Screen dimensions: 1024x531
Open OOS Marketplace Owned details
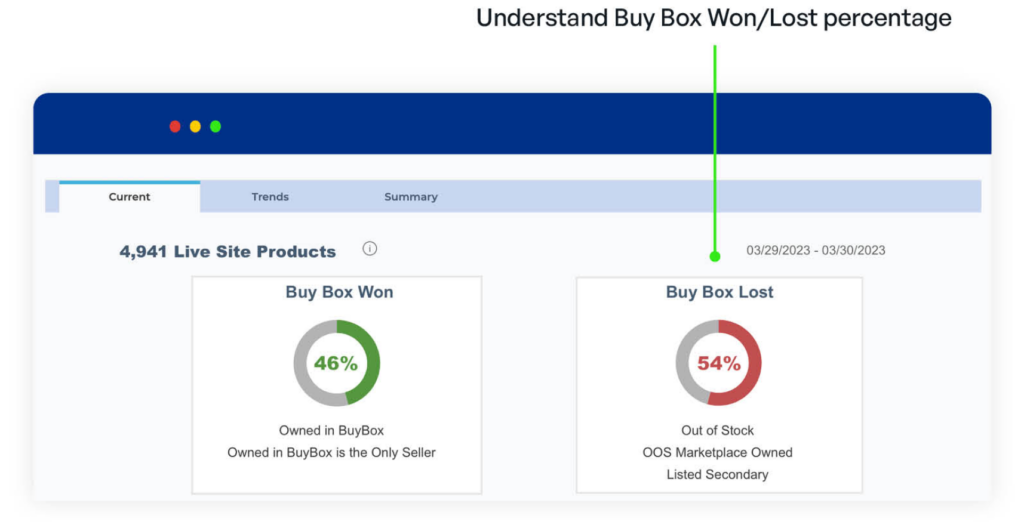tap(717, 453)
